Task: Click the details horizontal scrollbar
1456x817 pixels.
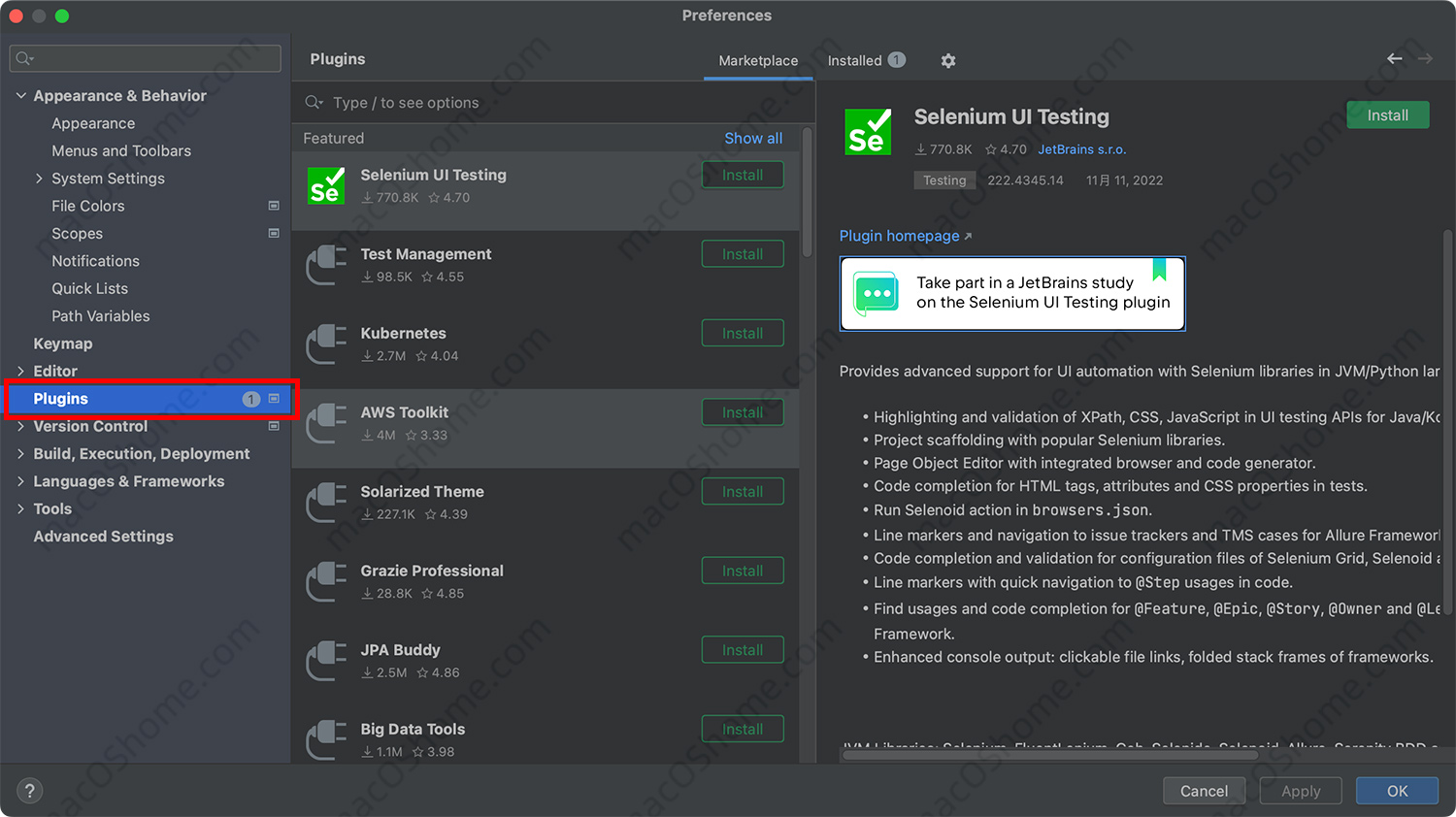Action: point(1050,755)
